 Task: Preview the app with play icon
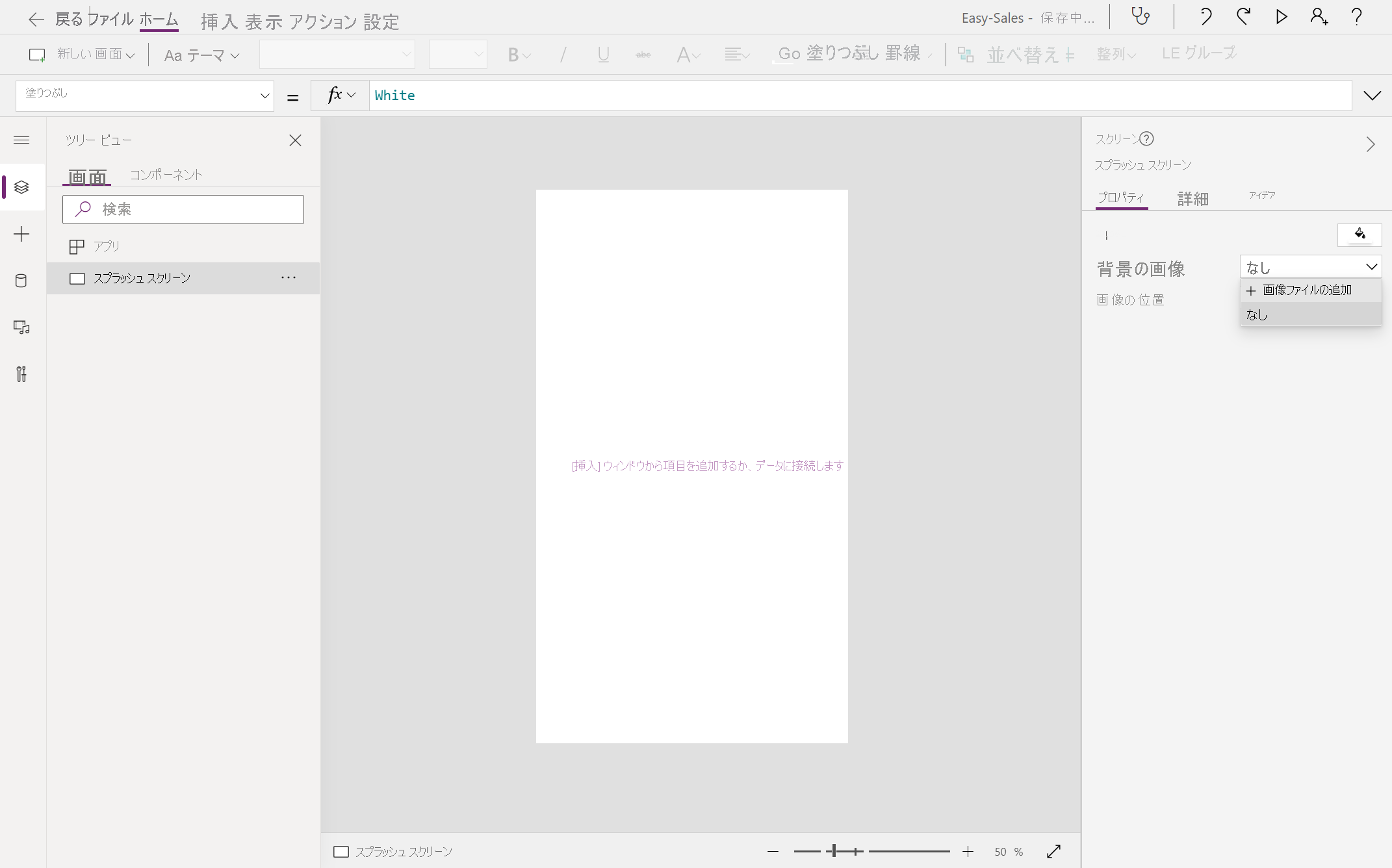point(1281,16)
